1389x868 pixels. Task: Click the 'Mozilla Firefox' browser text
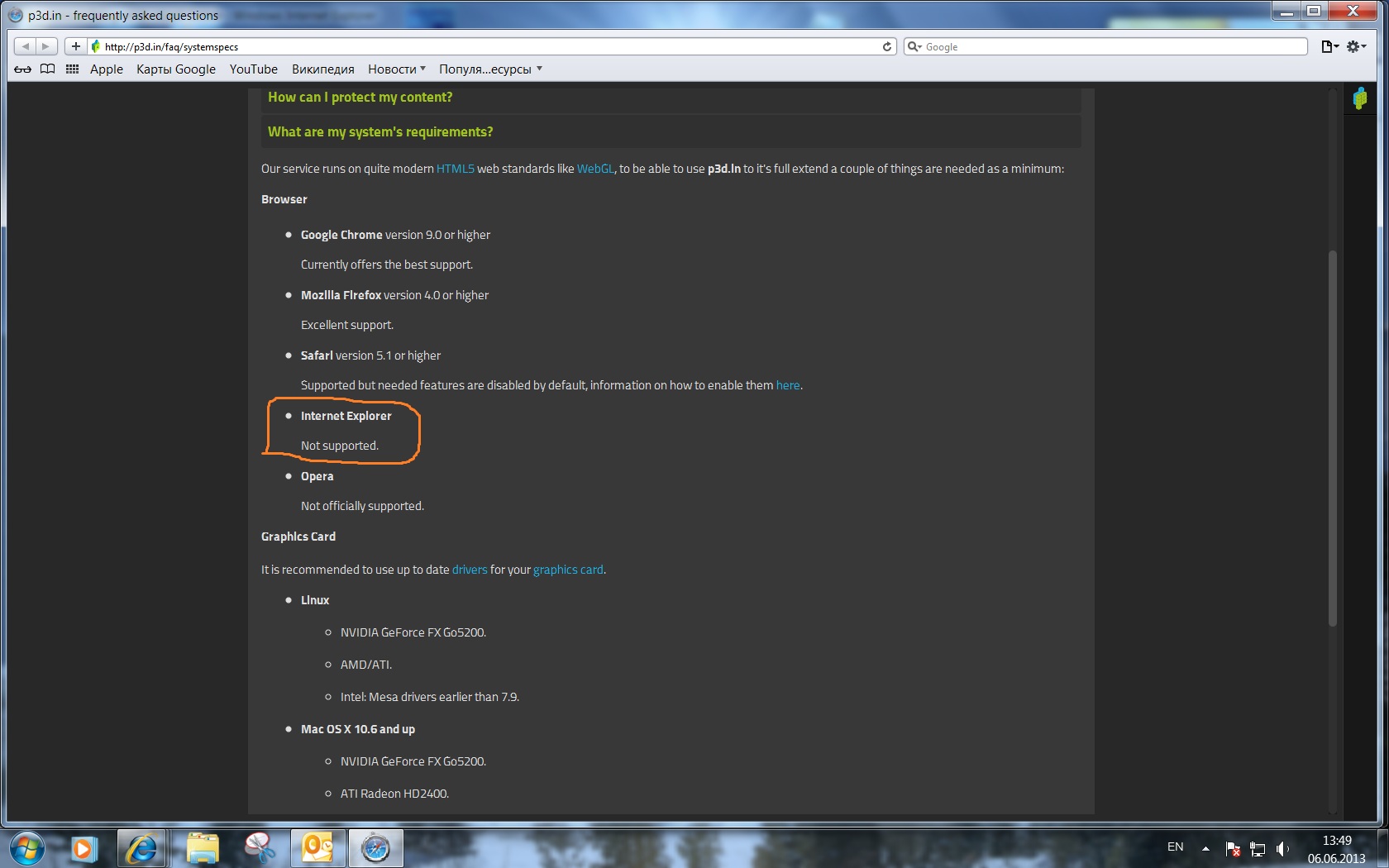point(341,295)
